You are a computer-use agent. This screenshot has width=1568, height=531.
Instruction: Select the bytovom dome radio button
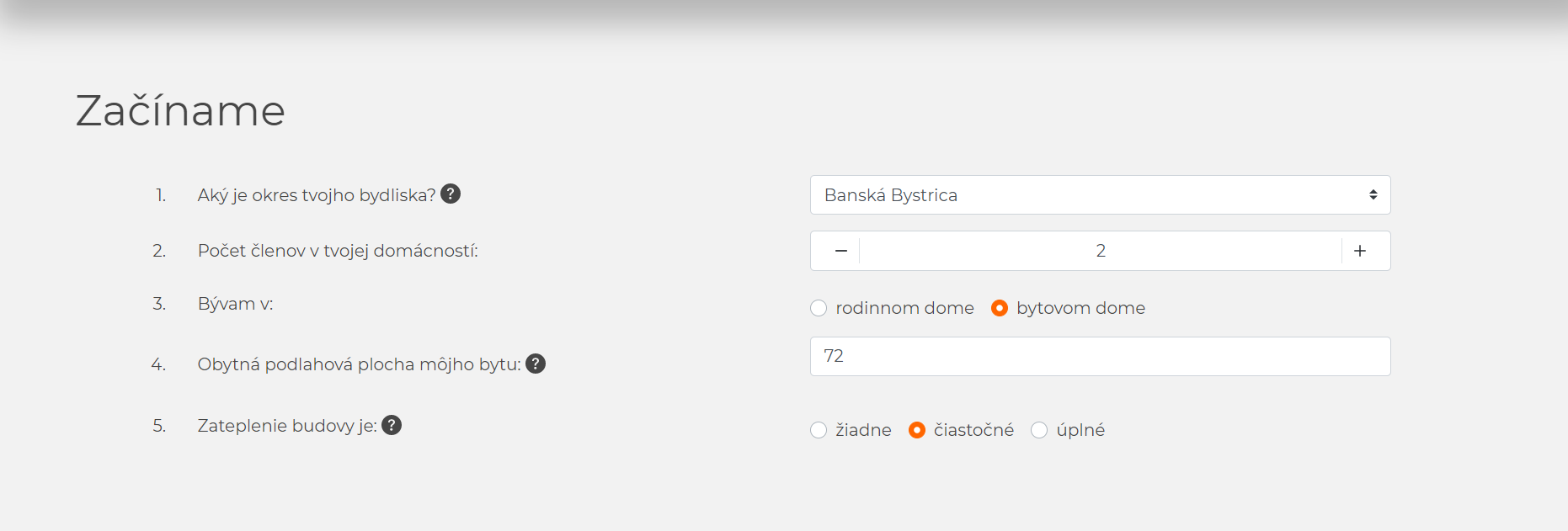pos(1000,308)
